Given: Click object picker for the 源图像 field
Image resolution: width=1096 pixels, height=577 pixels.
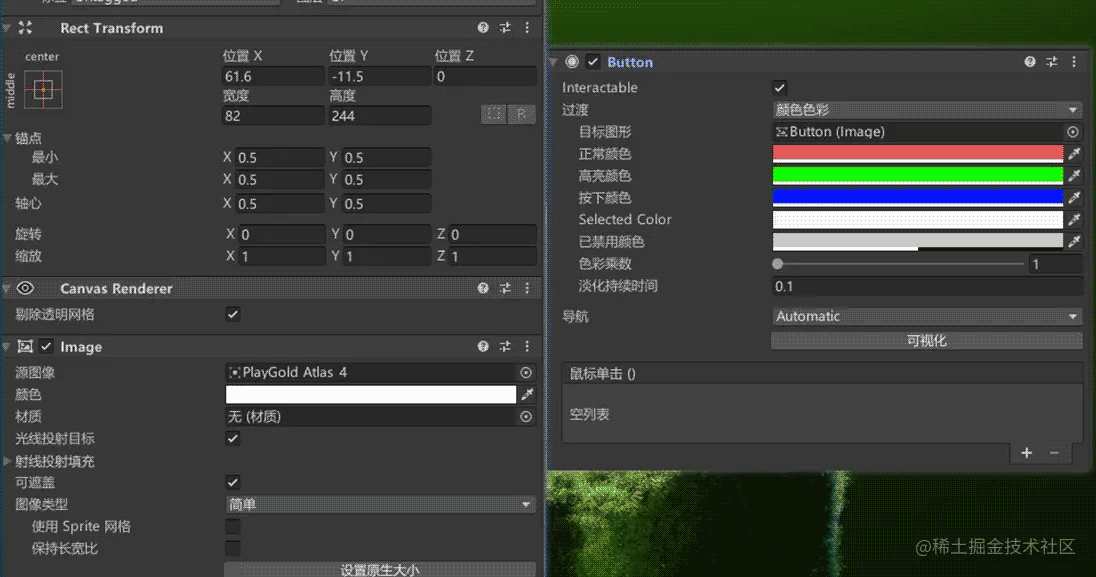Looking at the screenshot, I should (528, 372).
